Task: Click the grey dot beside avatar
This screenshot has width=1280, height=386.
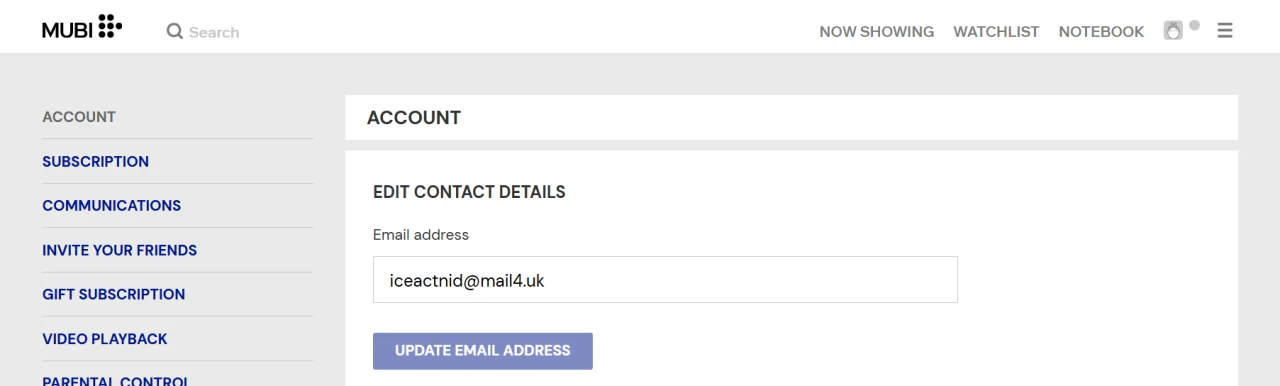Action: pyautogui.click(x=1194, y=25)
